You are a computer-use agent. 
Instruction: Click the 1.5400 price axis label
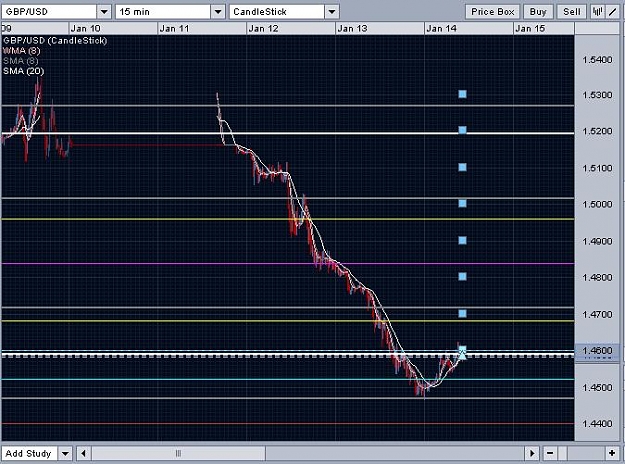pos(597,60)
